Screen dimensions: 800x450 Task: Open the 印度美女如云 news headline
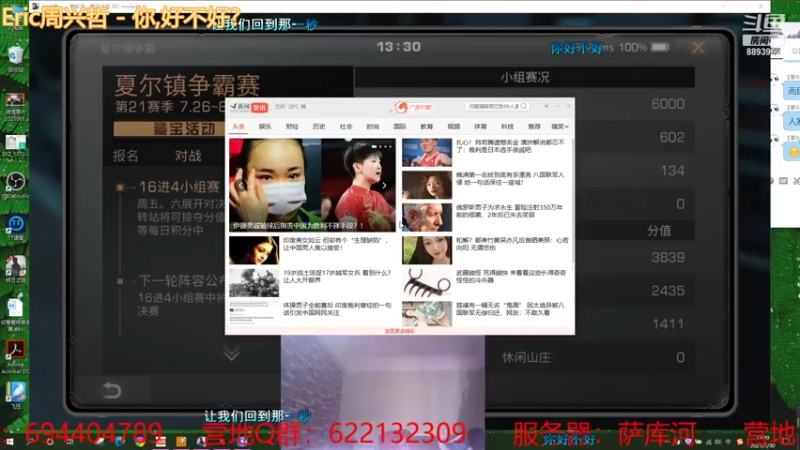[336, 243]
